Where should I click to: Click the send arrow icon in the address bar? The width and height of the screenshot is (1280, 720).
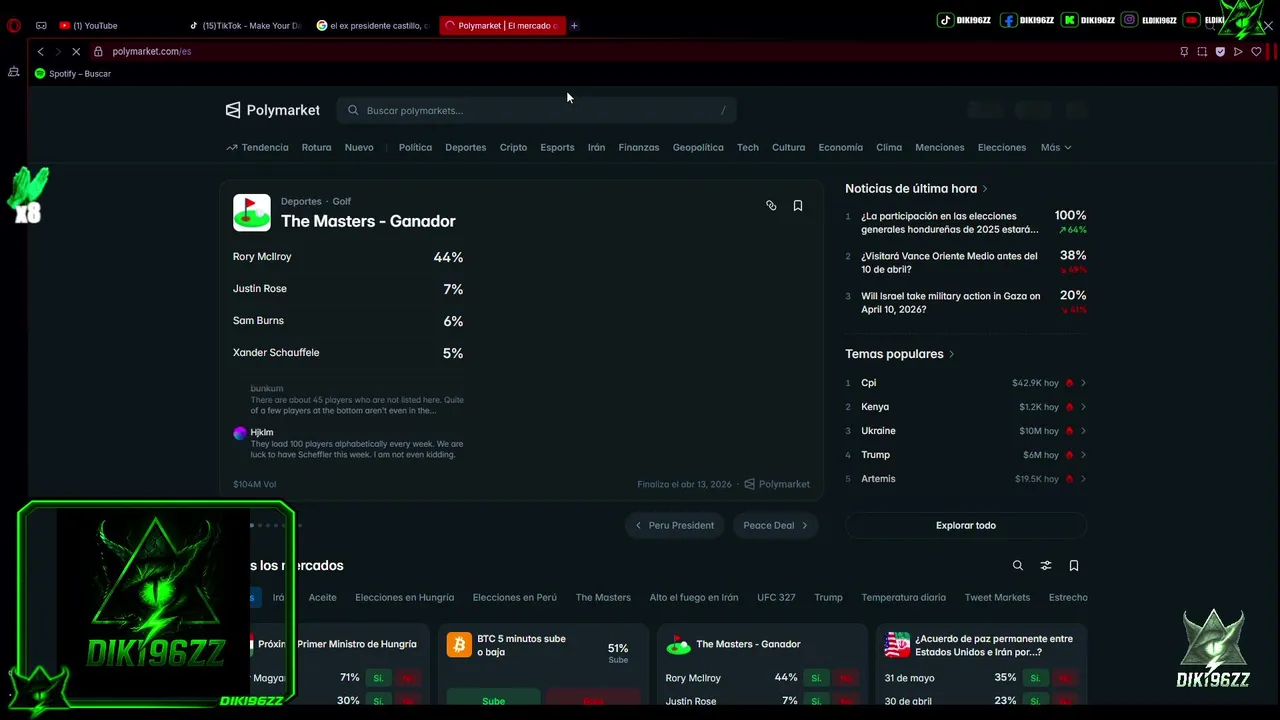click(x=1238, y=51)
